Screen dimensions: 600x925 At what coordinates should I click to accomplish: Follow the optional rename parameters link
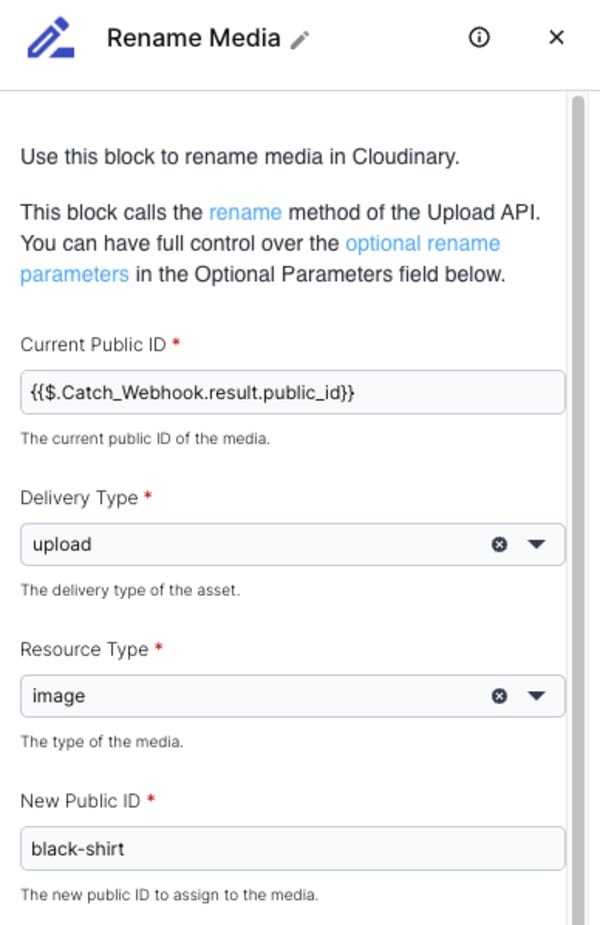260,259
